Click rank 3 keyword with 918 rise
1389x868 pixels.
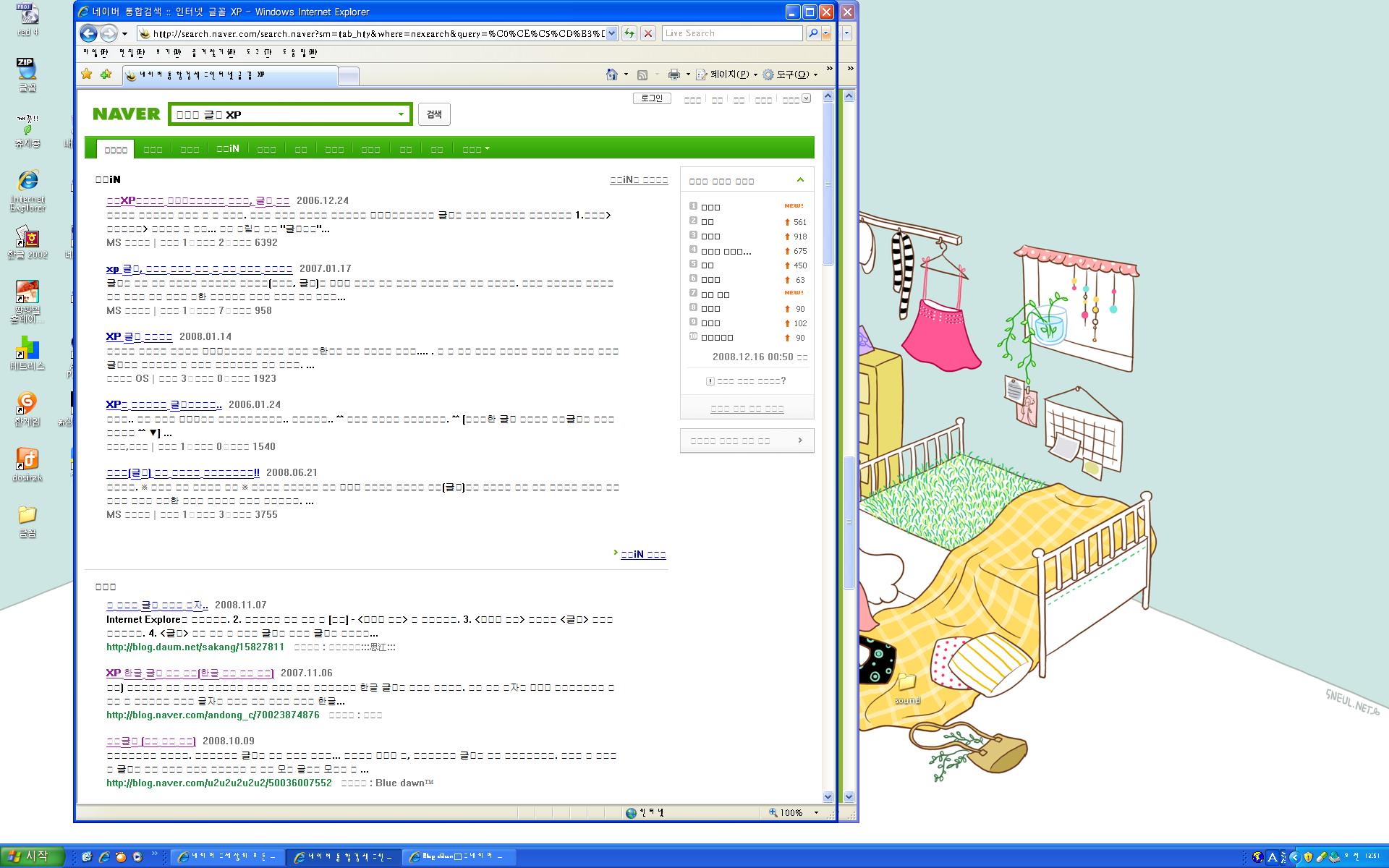pyautogui.click(x=710, y=237)
